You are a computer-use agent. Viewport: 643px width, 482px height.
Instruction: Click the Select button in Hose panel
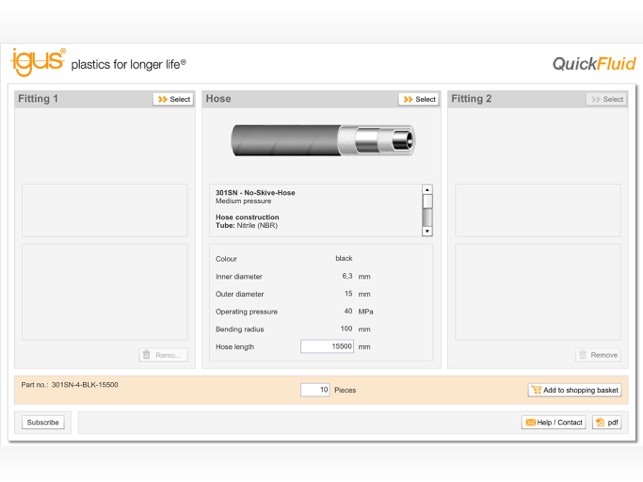pyautogui.click(x=418, y=99)
